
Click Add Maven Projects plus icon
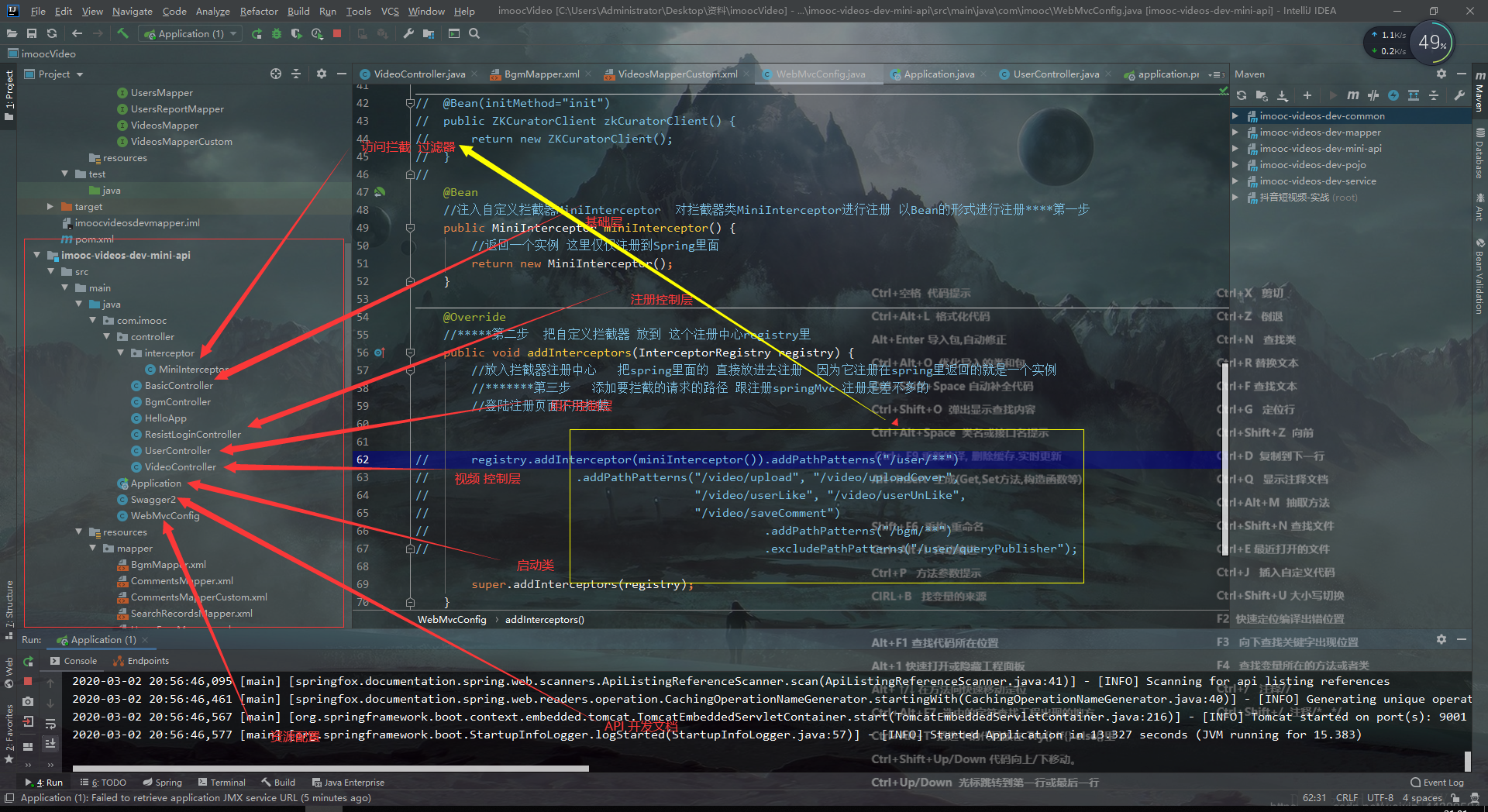click(x=1307, y=95)
